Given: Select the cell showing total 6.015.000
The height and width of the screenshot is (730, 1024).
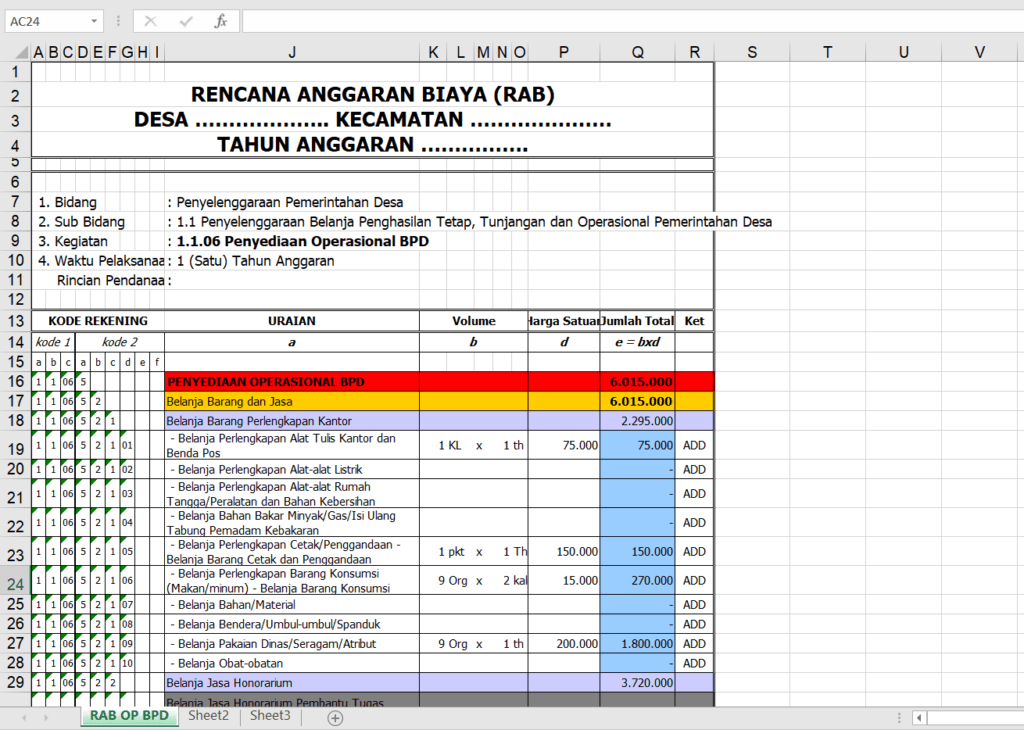Looking at the screenshot, I should [637, 382].
